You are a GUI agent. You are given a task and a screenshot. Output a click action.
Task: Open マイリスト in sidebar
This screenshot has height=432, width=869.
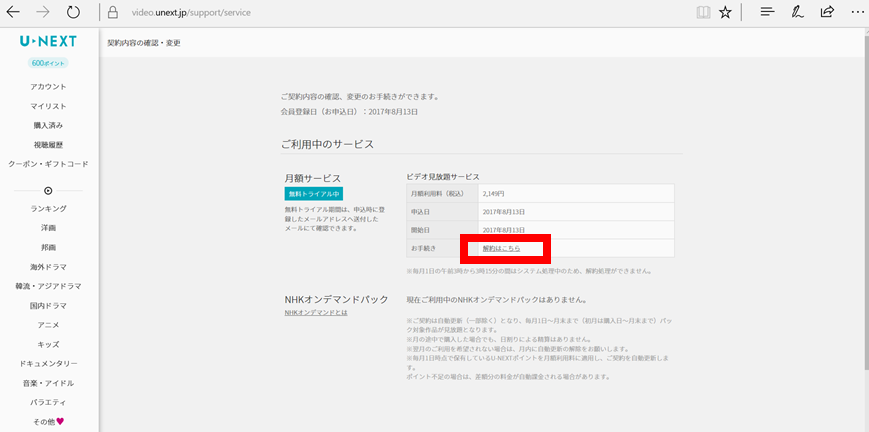tap(48, 106)
